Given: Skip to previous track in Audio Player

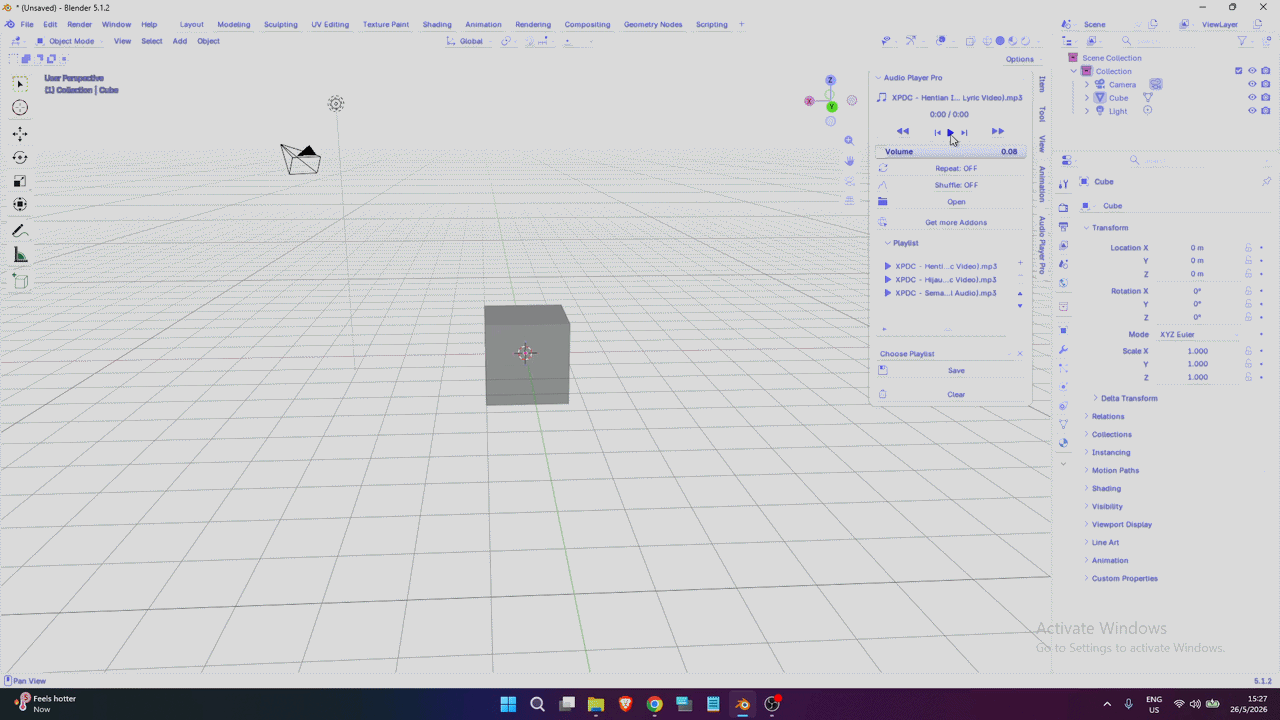Looking at the screenshot, I should tap(937, 132).
